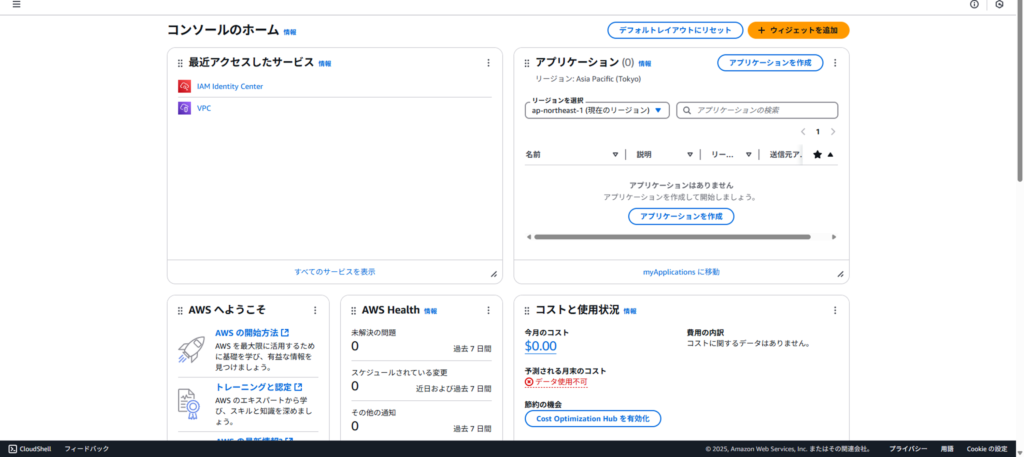Click スケジュールされている変更 count in AWS Health
This screenshot has width=1024, height=457.
click(x=355, y=386)
